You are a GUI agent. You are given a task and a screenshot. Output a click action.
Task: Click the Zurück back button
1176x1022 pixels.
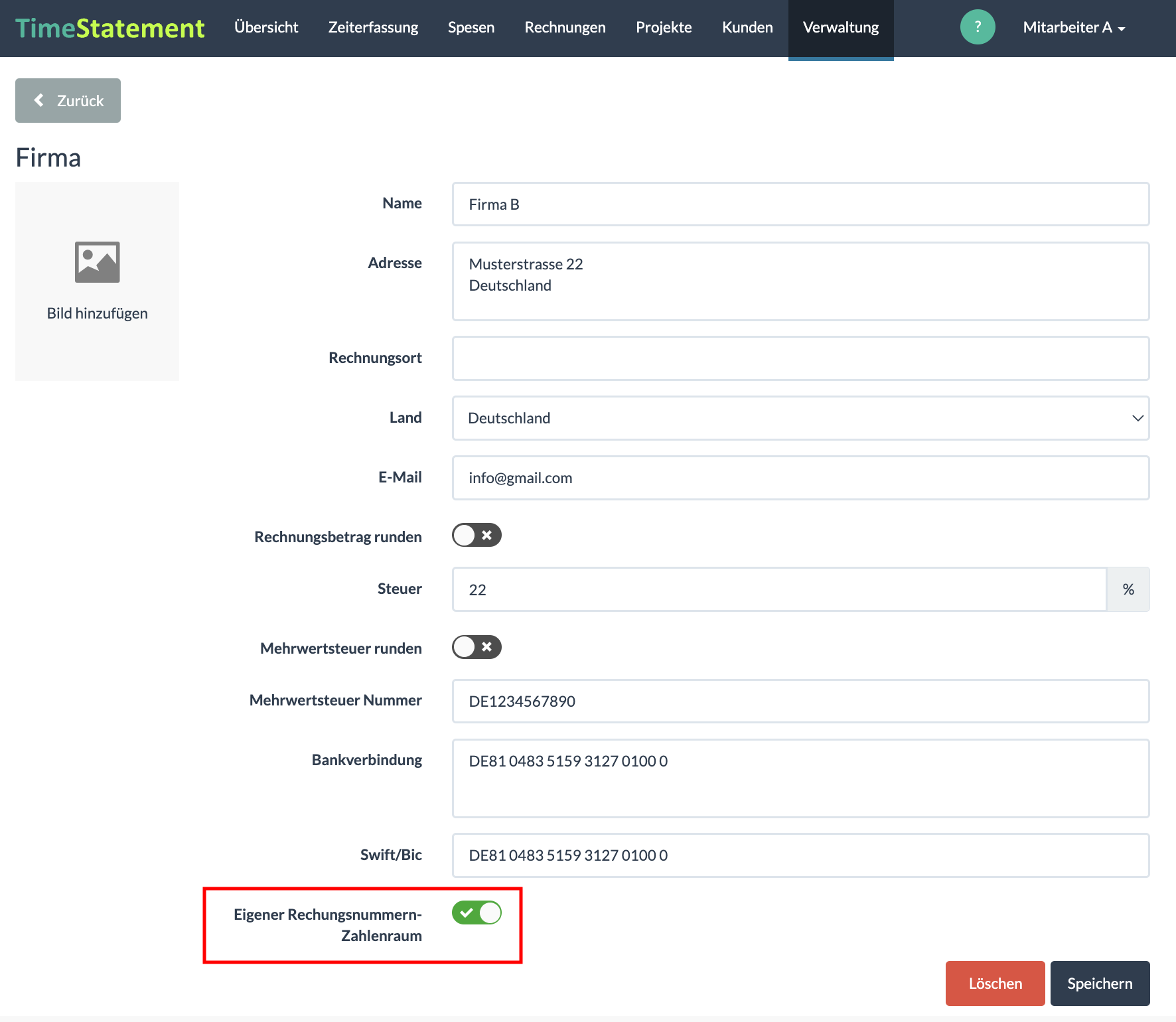(68, 100)
